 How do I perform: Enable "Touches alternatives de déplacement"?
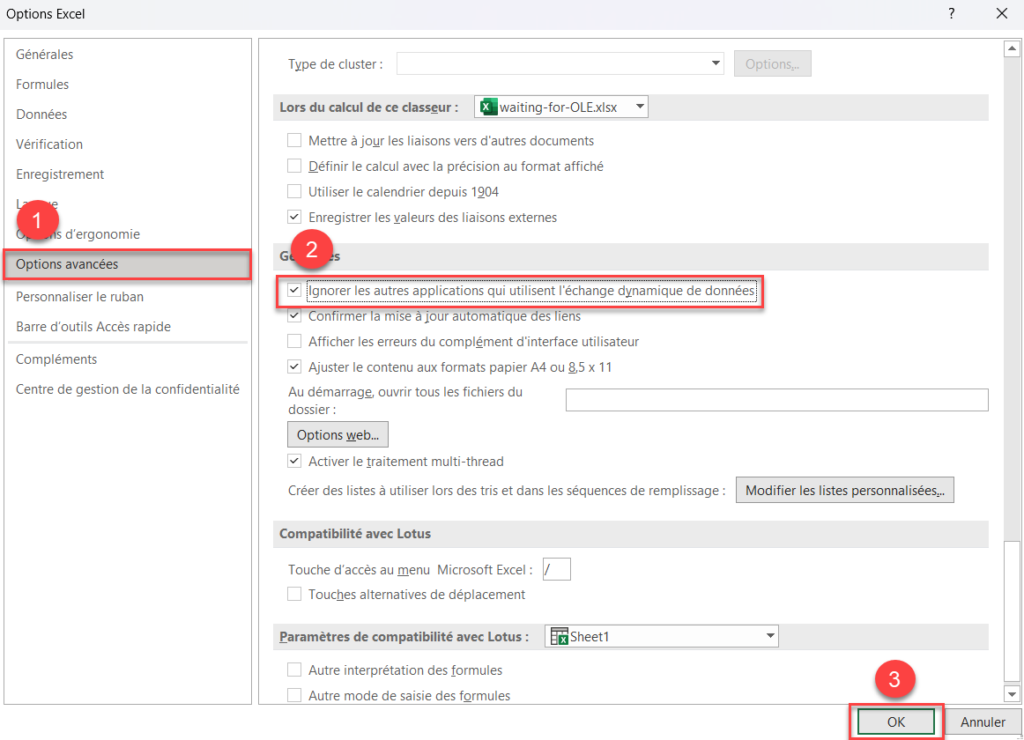pos(295,594)
